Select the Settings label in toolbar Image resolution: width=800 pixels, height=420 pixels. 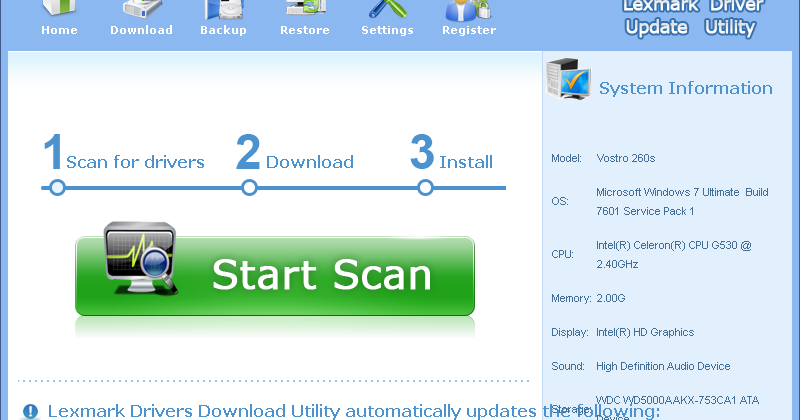tap(387, 30)
